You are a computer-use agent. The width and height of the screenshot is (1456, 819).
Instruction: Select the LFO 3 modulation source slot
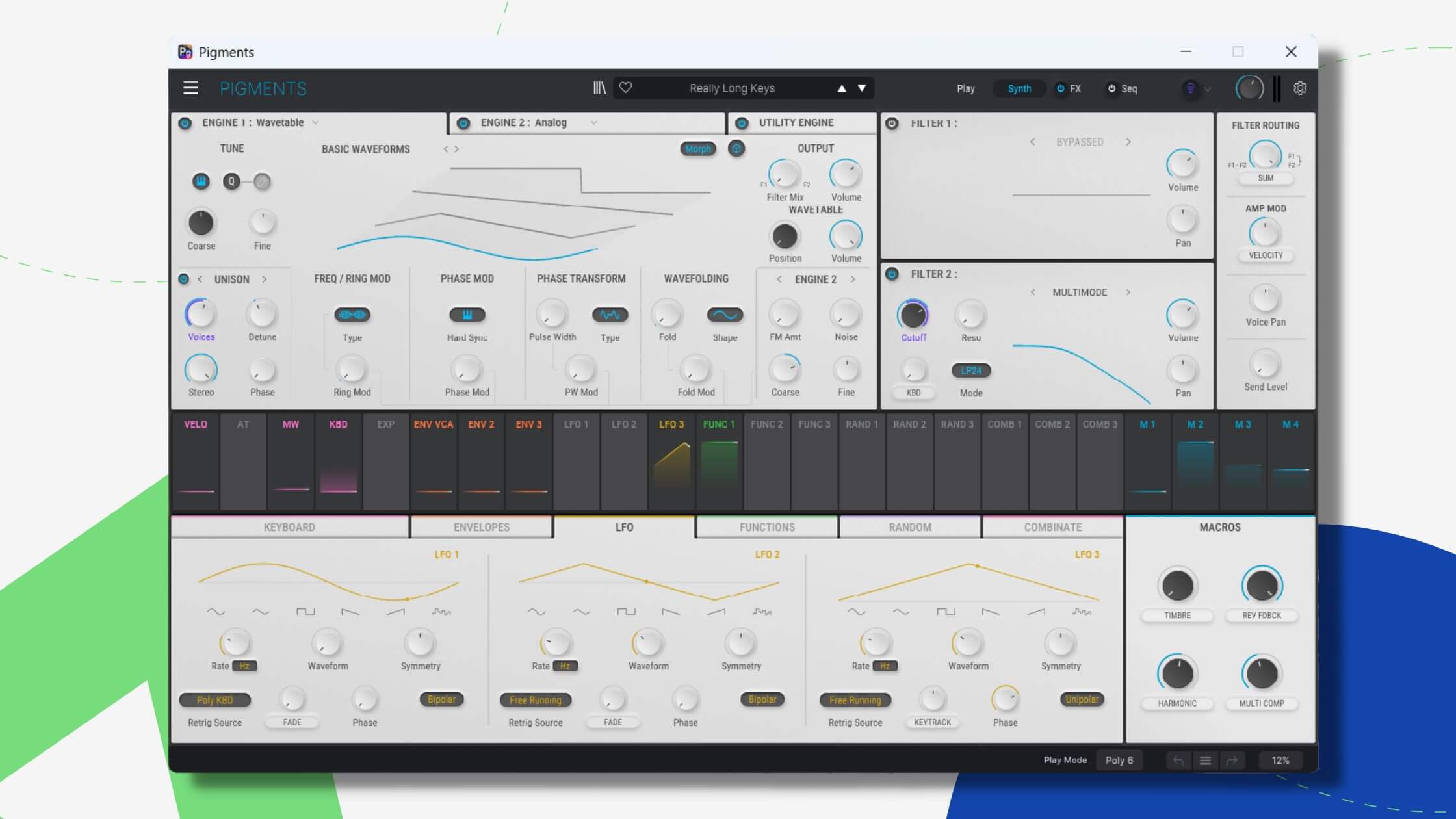click(671, 461)
